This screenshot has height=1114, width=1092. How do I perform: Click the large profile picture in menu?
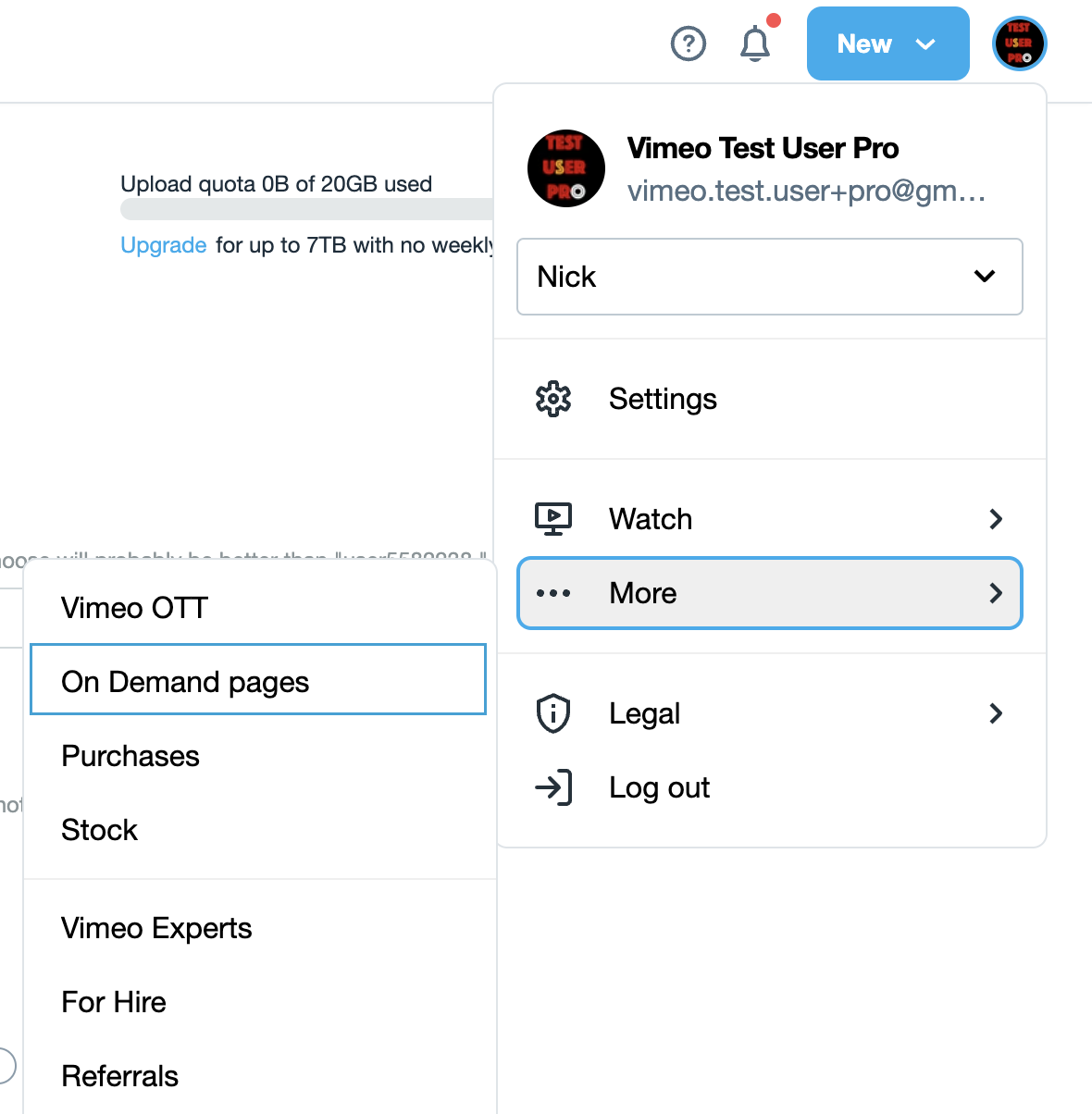tap(566, 168)
